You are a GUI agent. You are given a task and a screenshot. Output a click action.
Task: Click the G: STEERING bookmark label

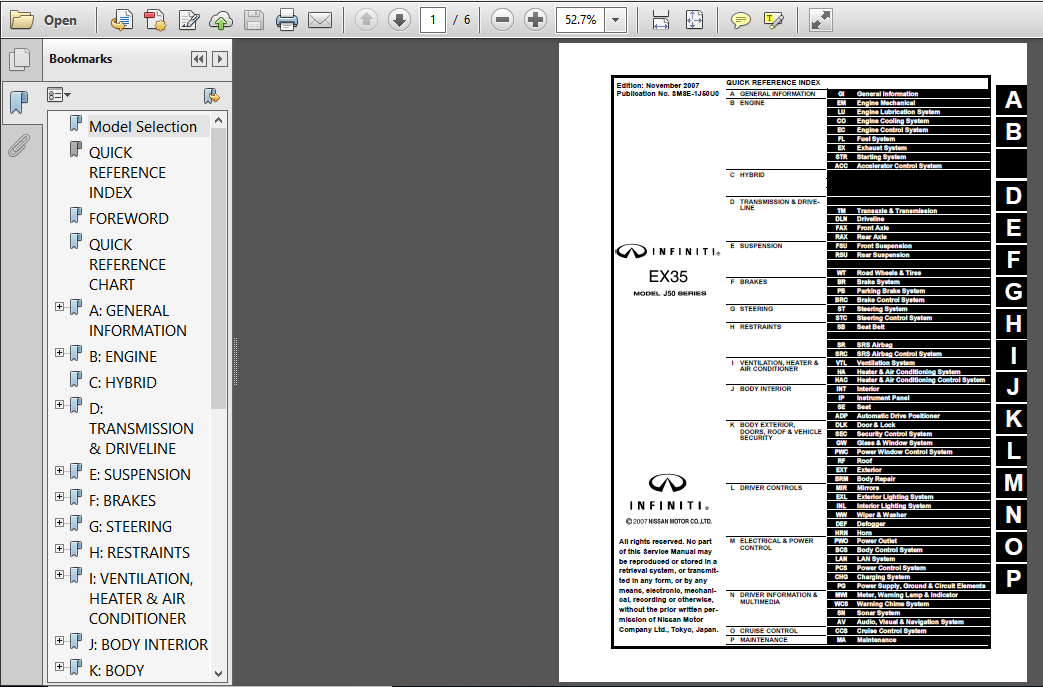point(130,527)
